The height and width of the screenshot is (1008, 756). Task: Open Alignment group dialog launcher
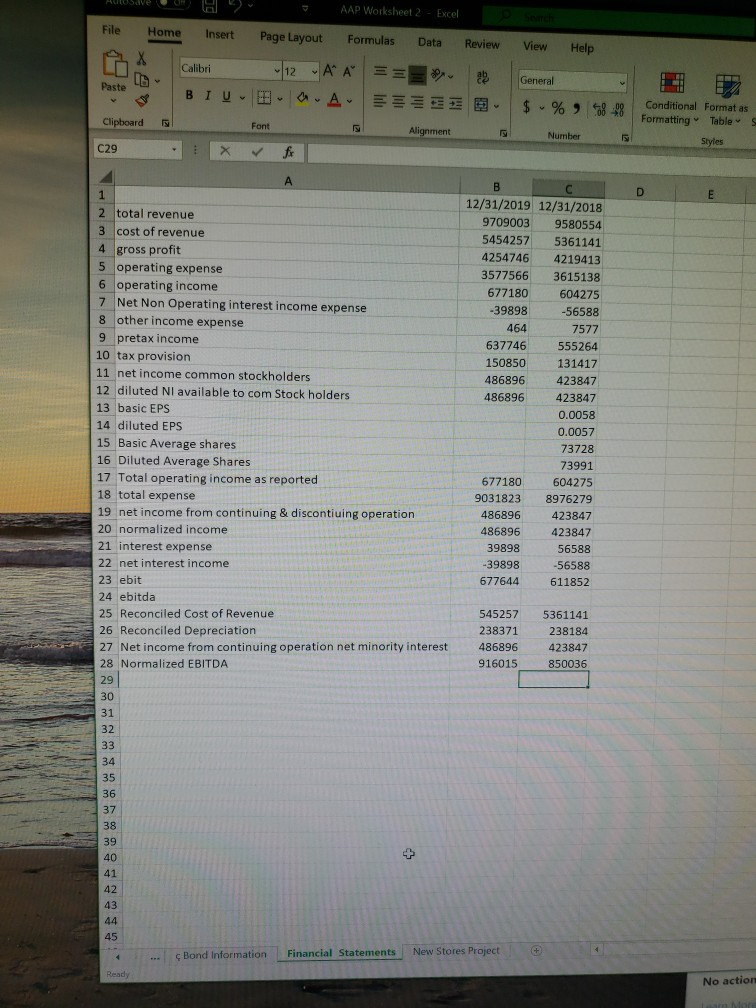504,134
